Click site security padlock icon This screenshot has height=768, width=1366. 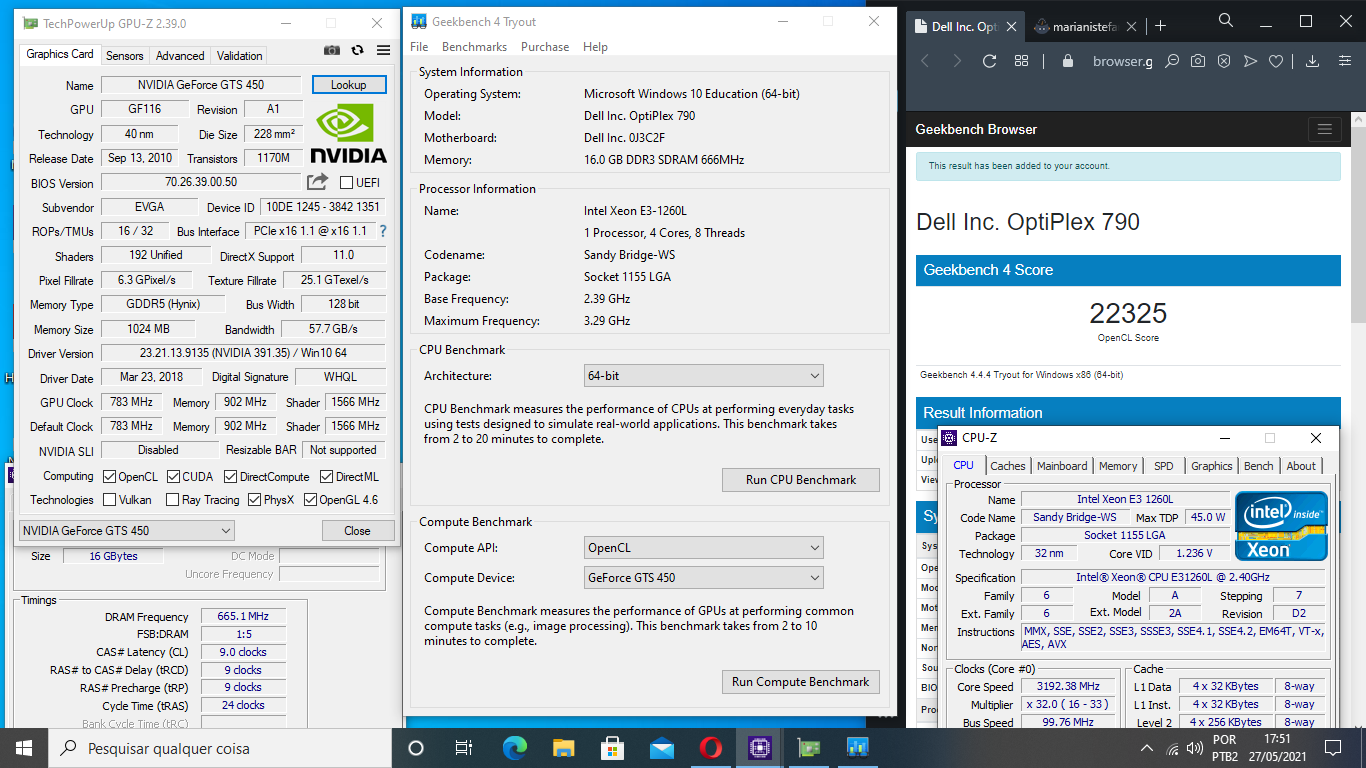[1068, 61]
